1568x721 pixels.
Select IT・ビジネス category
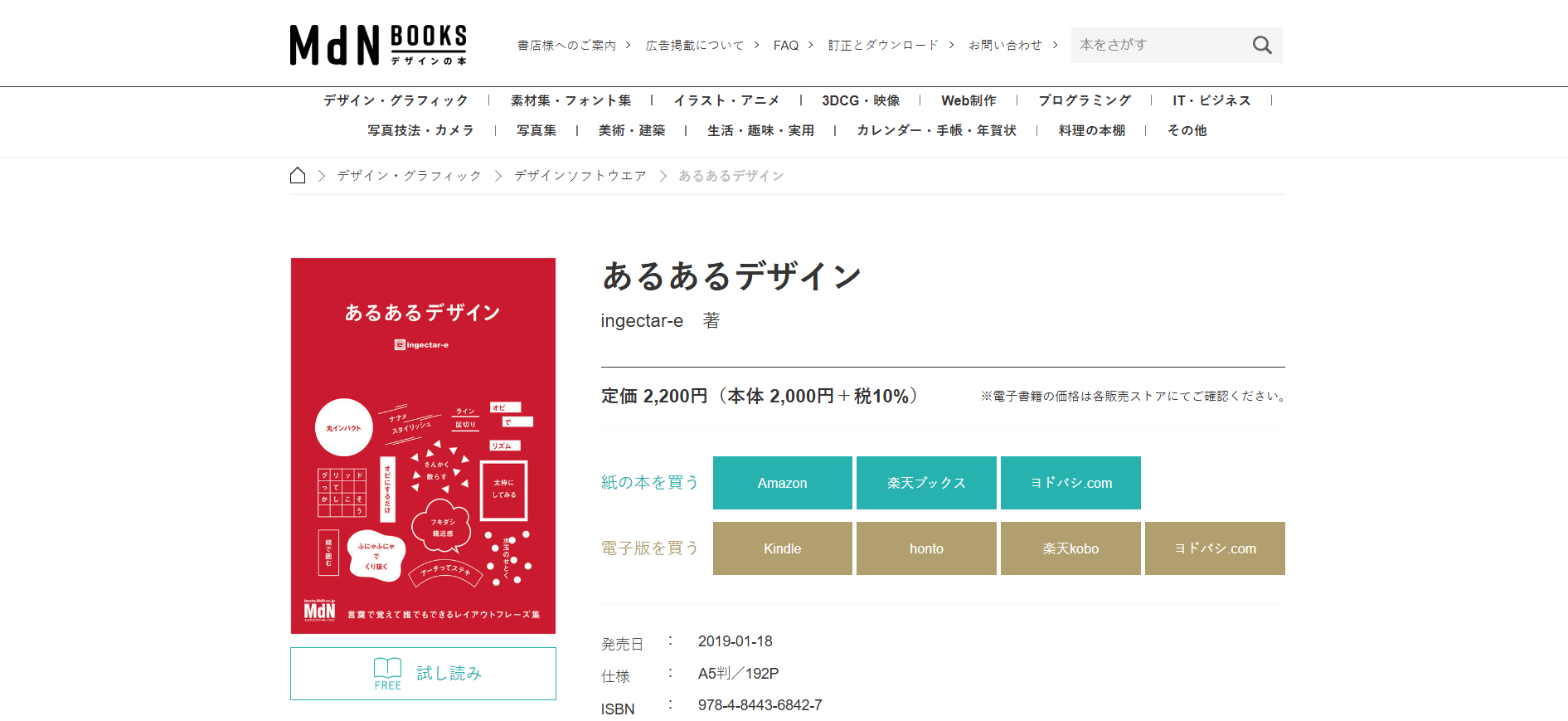click(1211, 100)
